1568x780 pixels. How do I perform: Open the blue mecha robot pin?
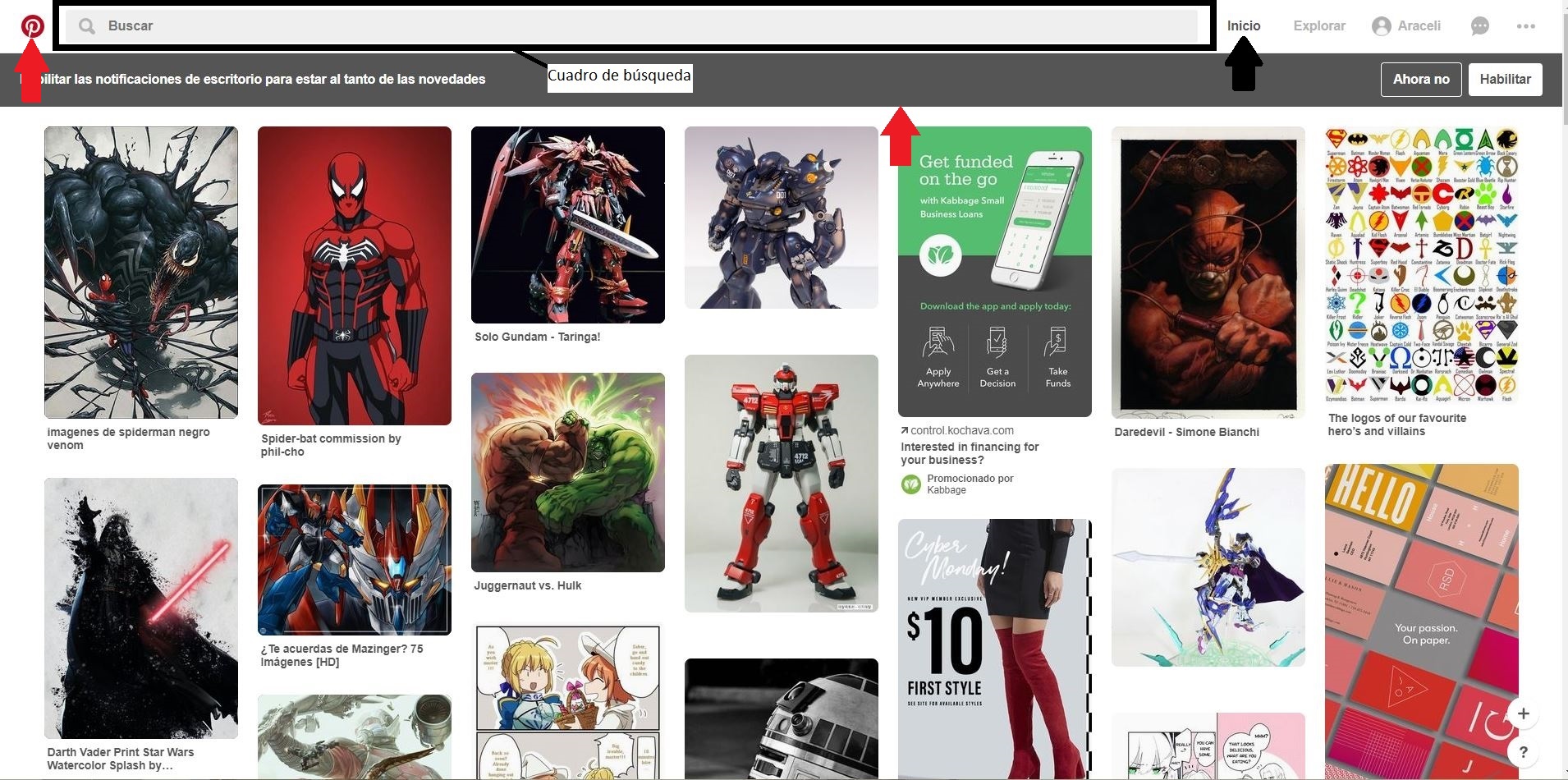coord(782,218)
